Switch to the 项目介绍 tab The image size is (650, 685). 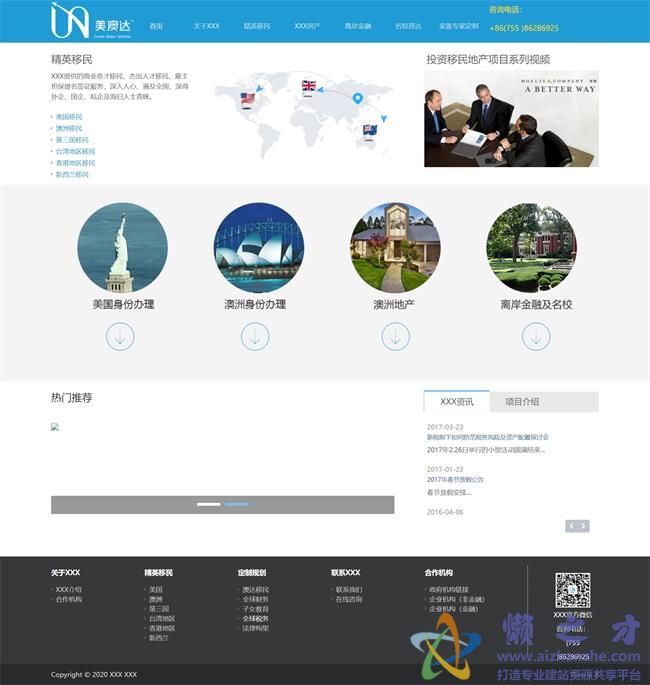tap(521, 401)
